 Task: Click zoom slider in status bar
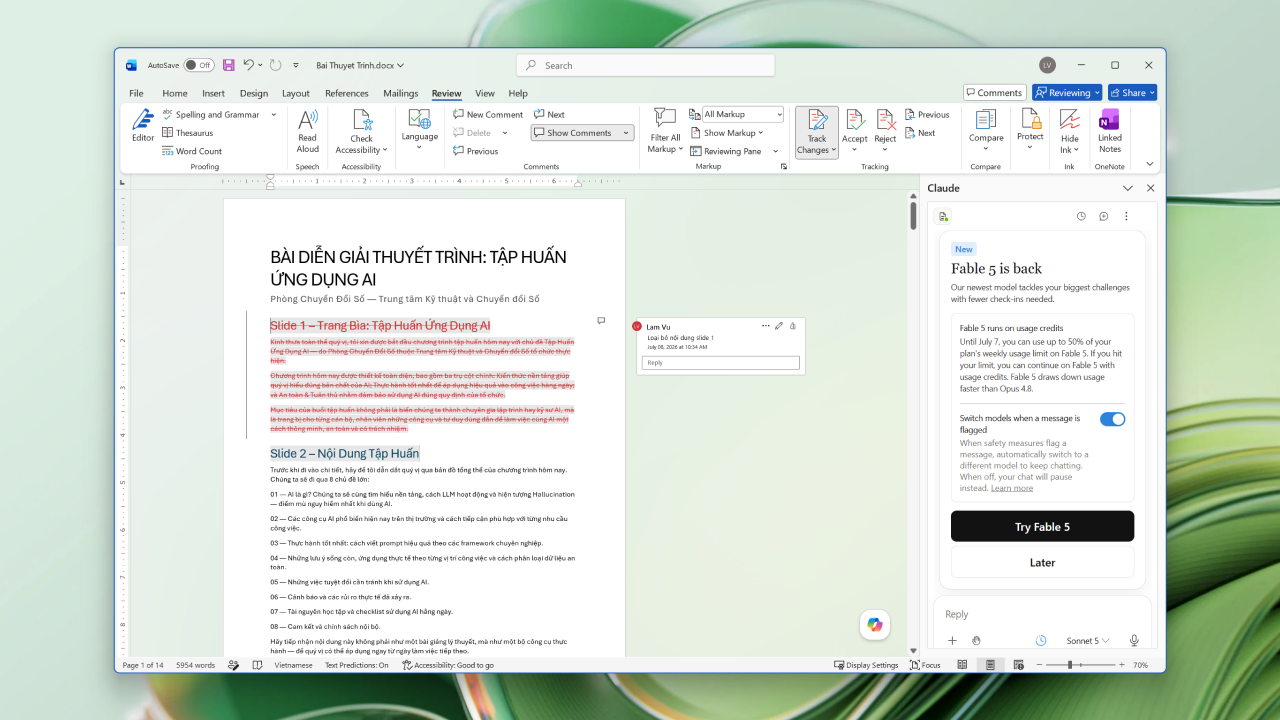tap(1082, 665)
